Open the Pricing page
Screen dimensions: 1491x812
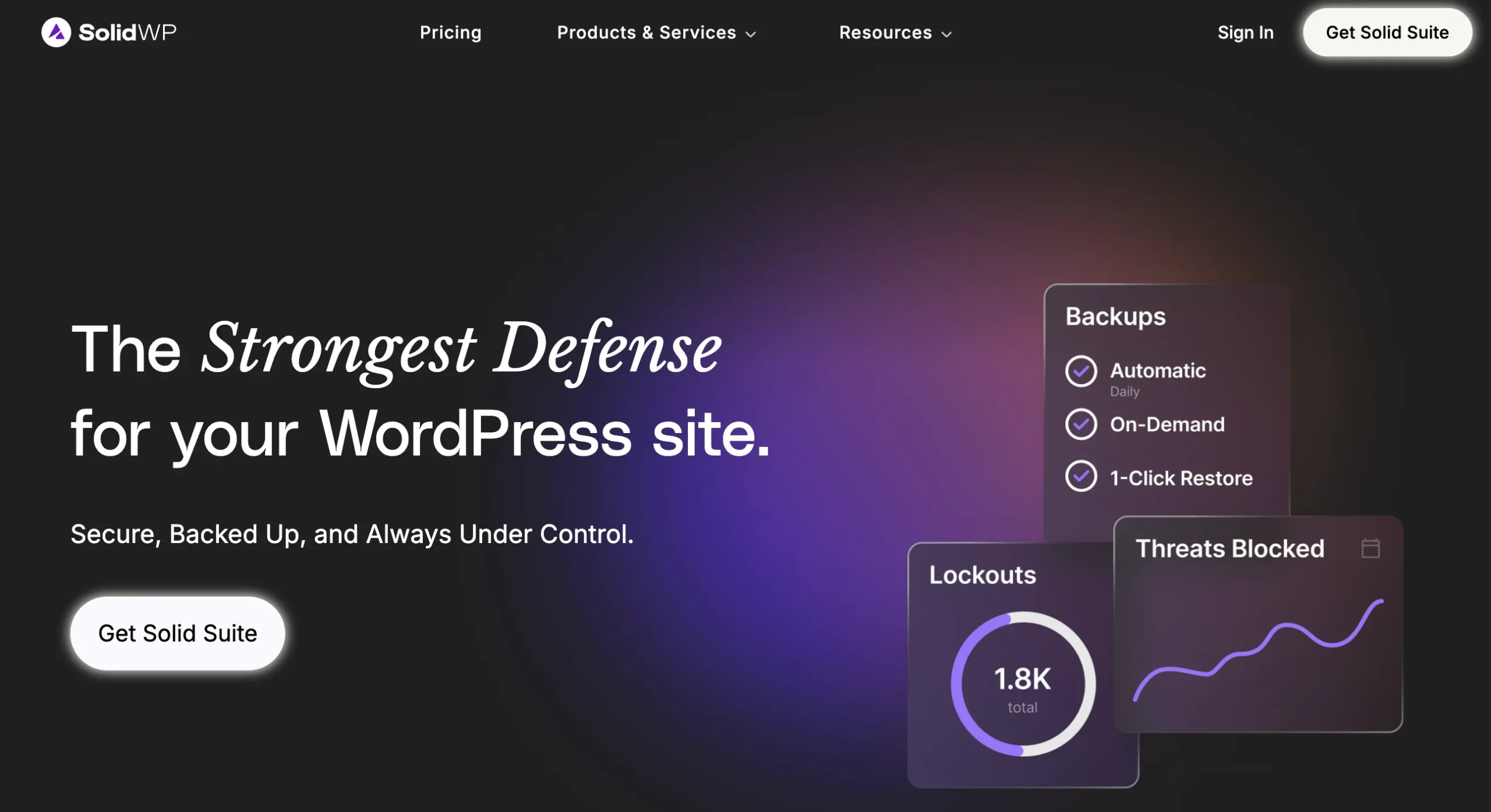coord(450,33)
